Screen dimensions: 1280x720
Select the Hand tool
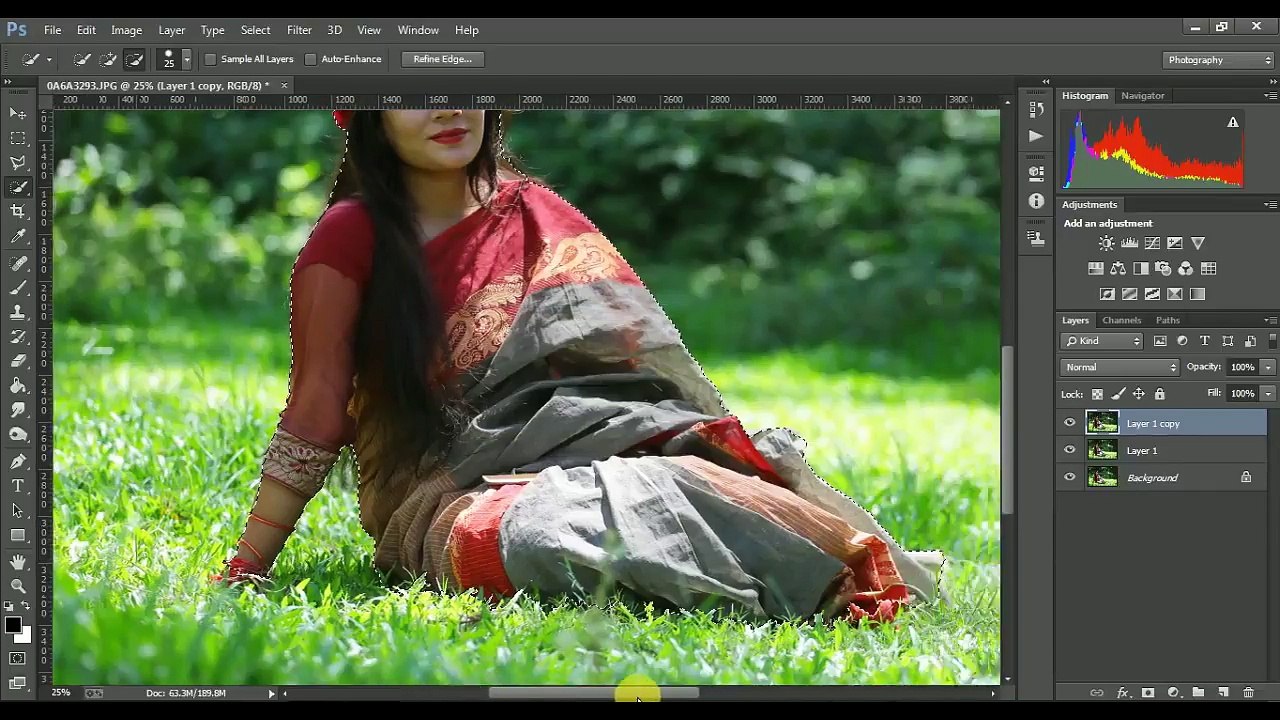point(18,563)
